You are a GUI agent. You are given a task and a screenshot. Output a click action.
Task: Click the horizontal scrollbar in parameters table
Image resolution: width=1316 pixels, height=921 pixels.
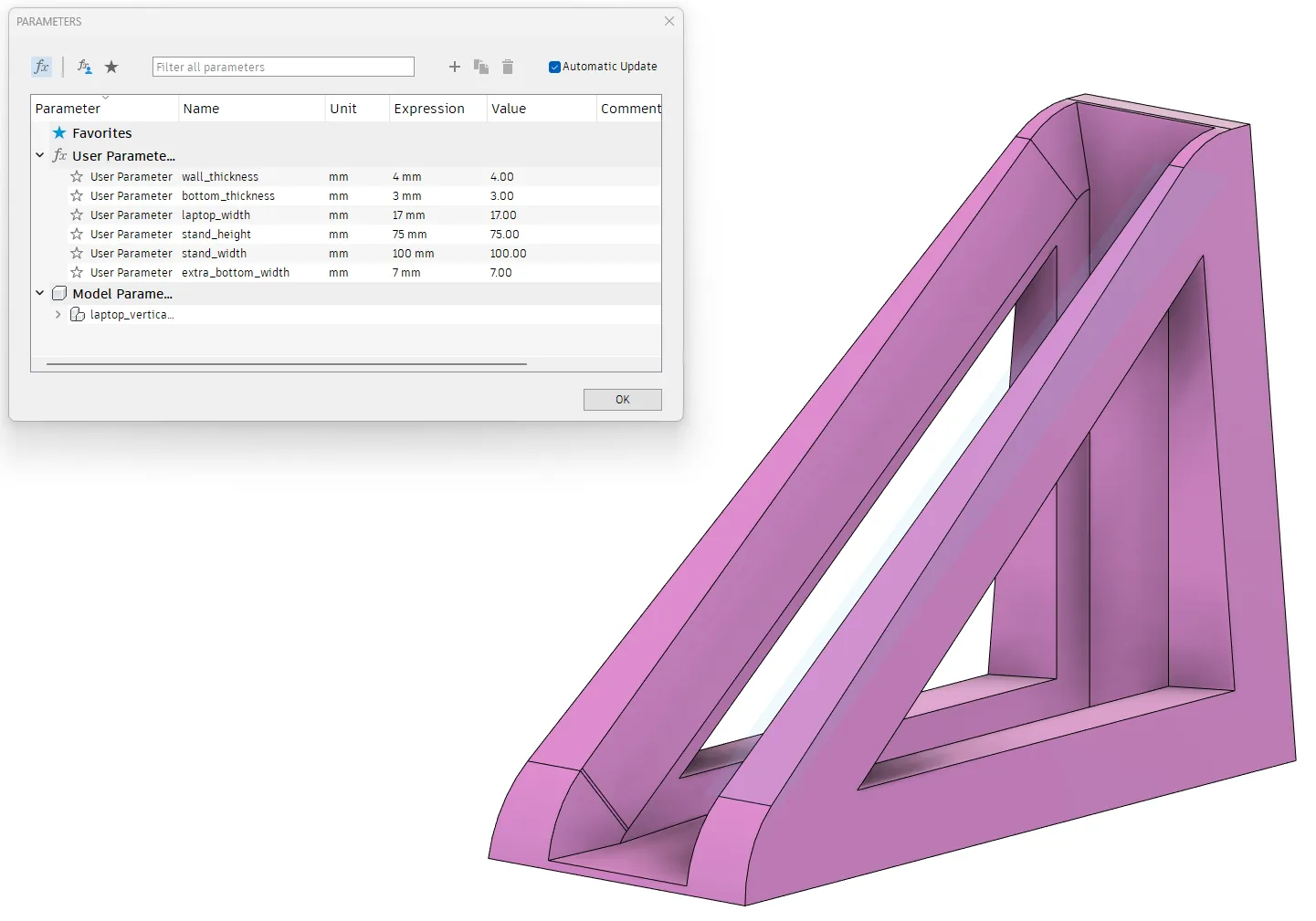click(287, 364)
